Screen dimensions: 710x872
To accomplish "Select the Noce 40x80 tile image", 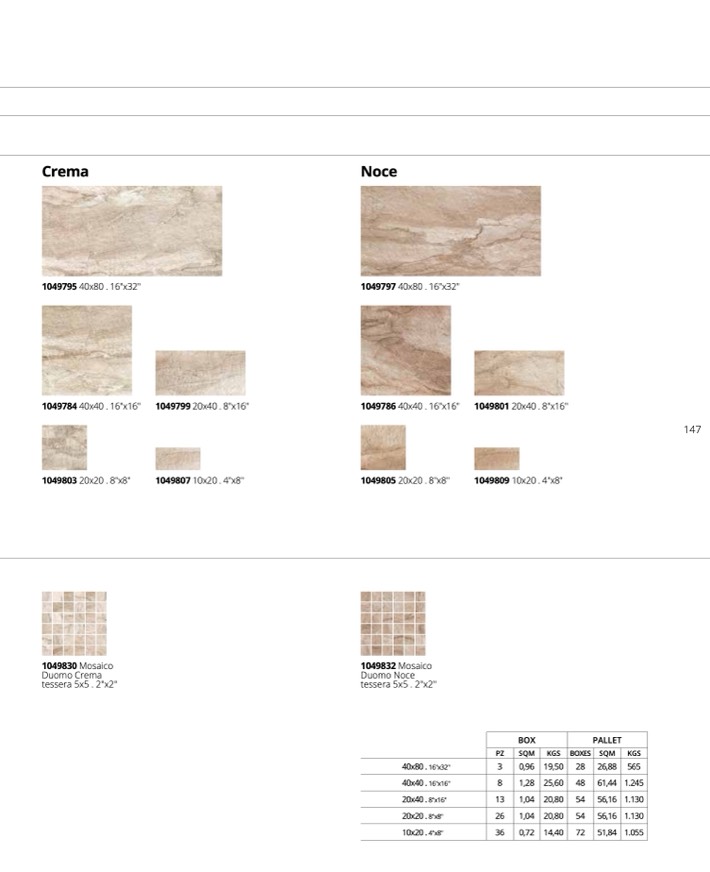I will pyautogui.click(x=450, y=231).
